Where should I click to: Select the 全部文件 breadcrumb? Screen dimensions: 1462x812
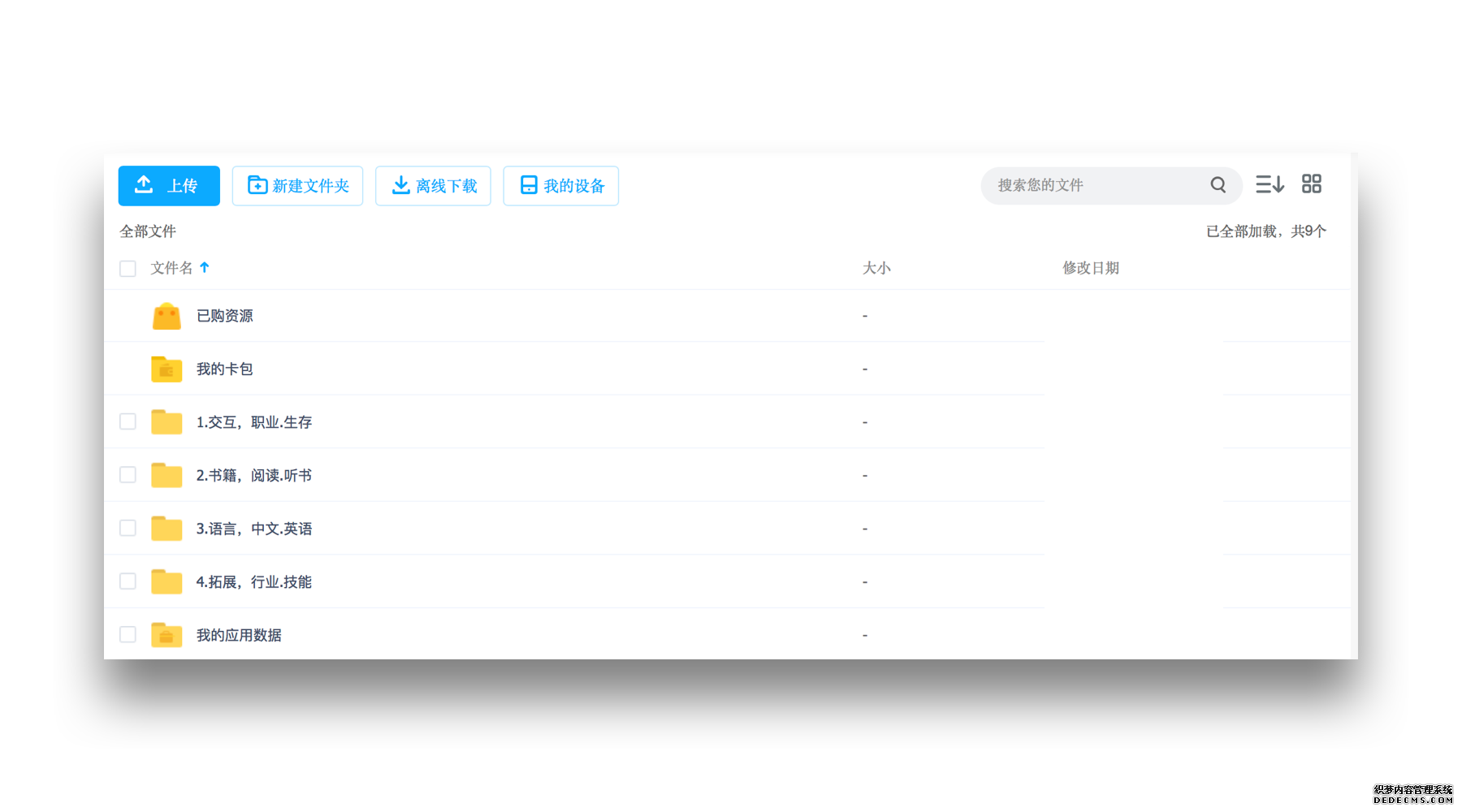click(x=148, y=231)
